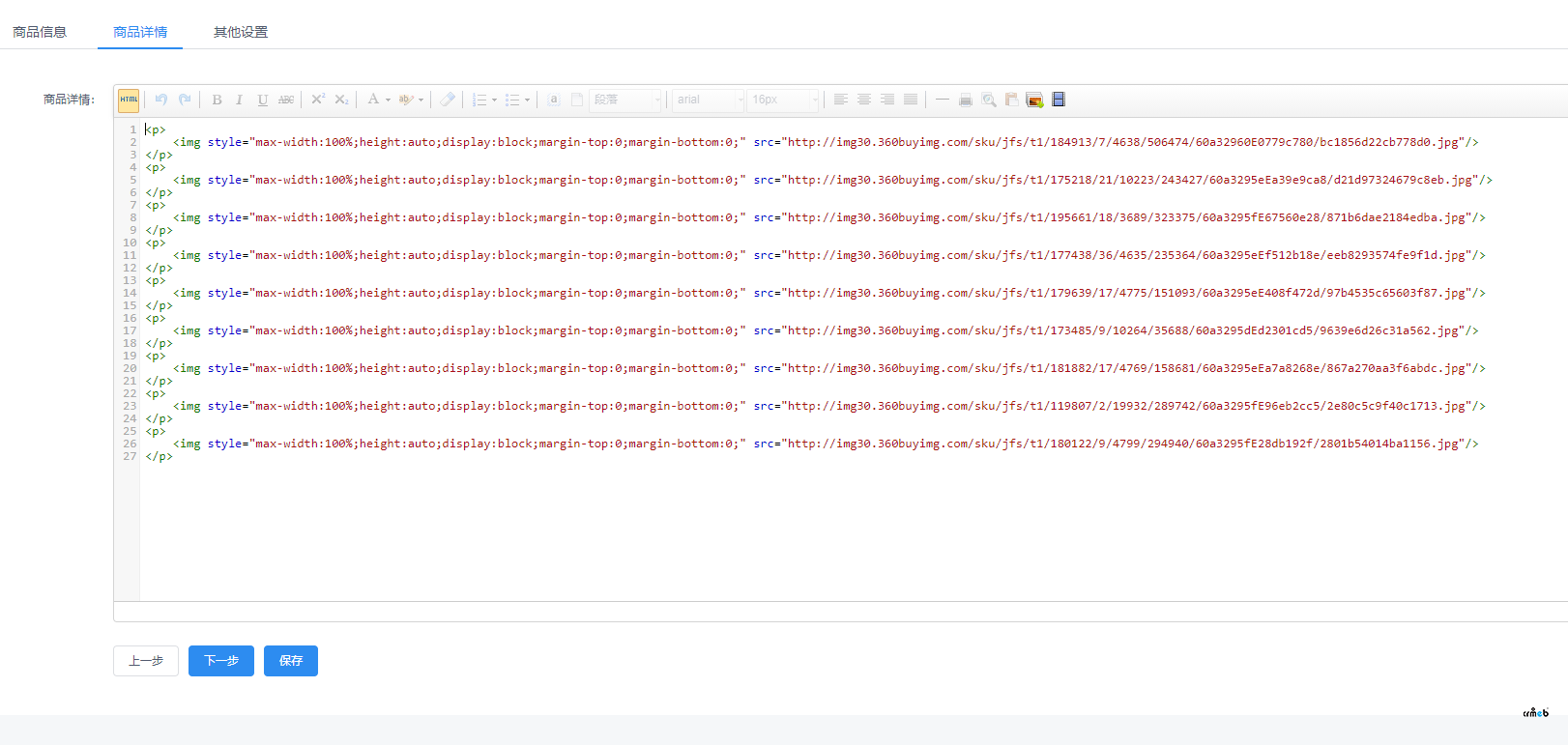Switch to the 商品详情 tab
The height and width of the screenshot is (745, 1568).
(140, 32)
